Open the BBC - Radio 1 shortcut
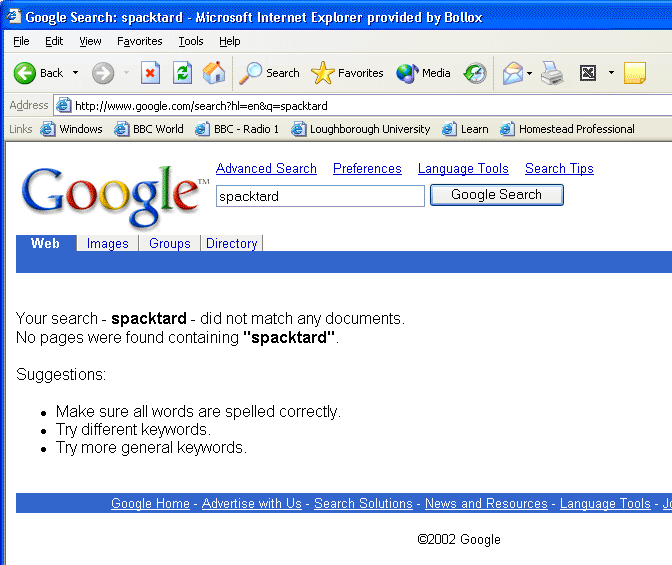Image resolution: width=672 pixels, height=565 pixels. (237, 129)
